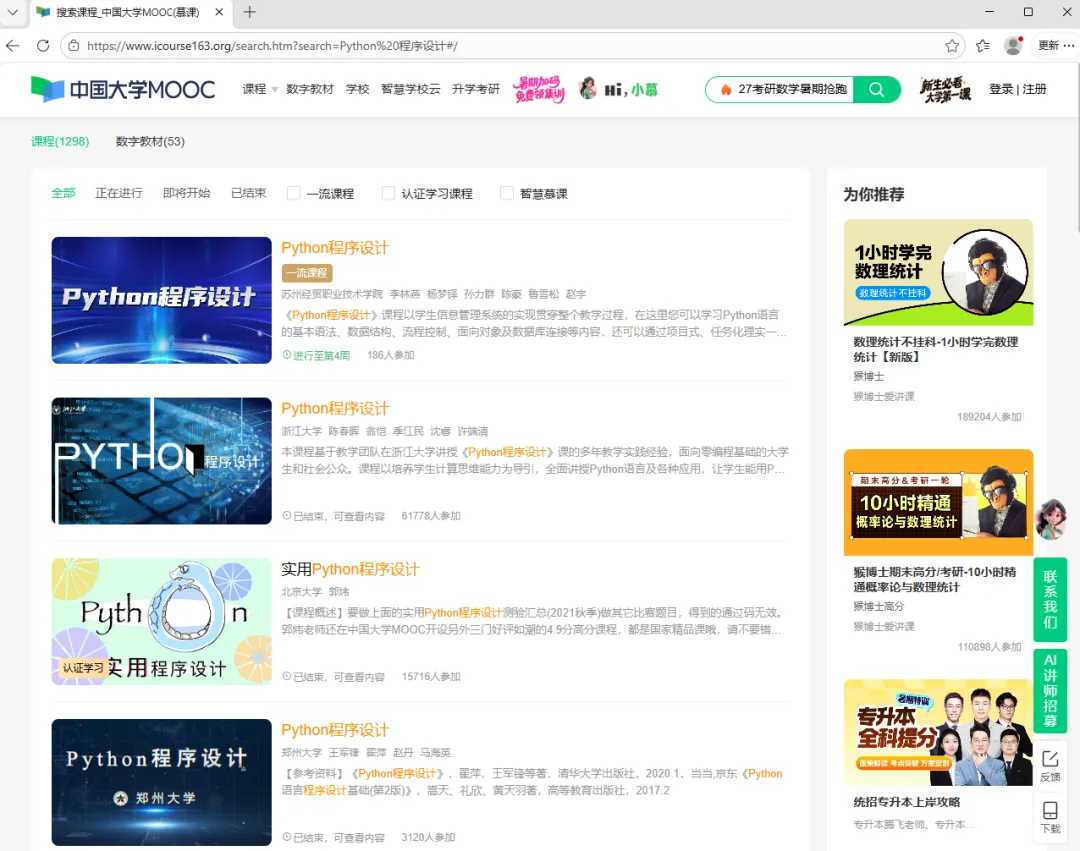
Task: Click the 中国大学MOOC logo
Action: pos(123,90)
